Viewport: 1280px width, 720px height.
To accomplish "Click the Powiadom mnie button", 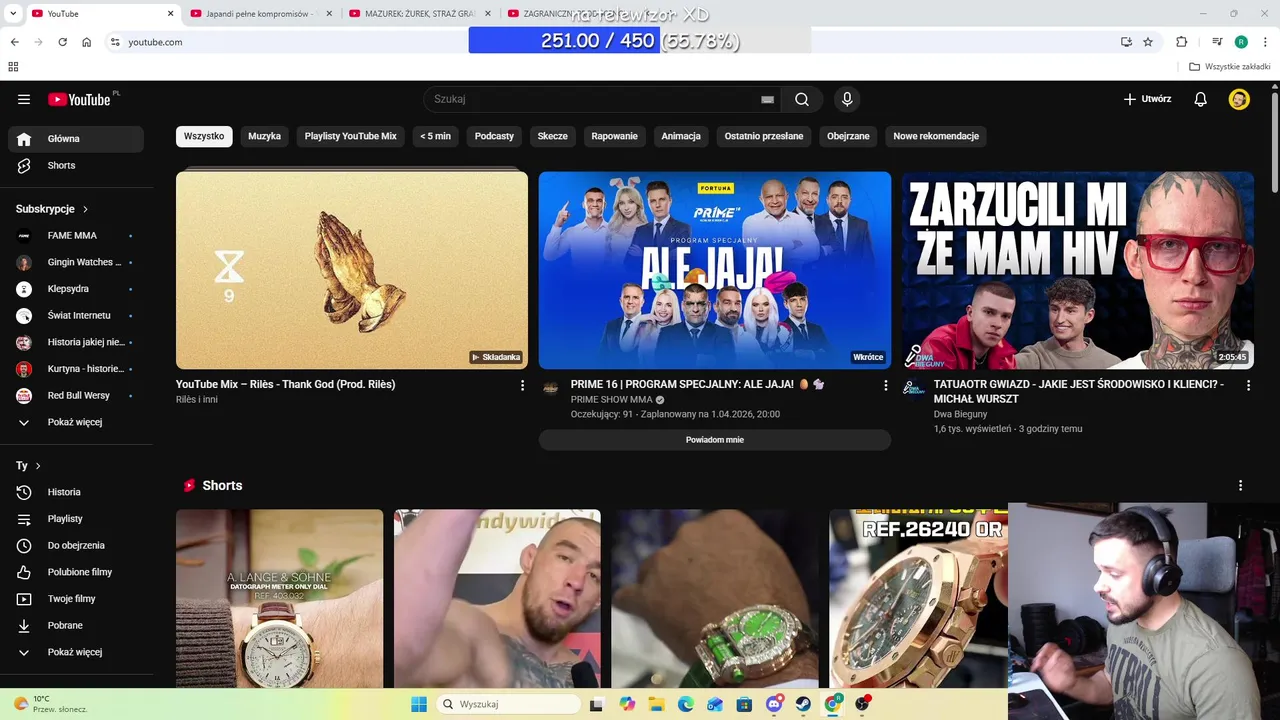I will coord(715,440).
